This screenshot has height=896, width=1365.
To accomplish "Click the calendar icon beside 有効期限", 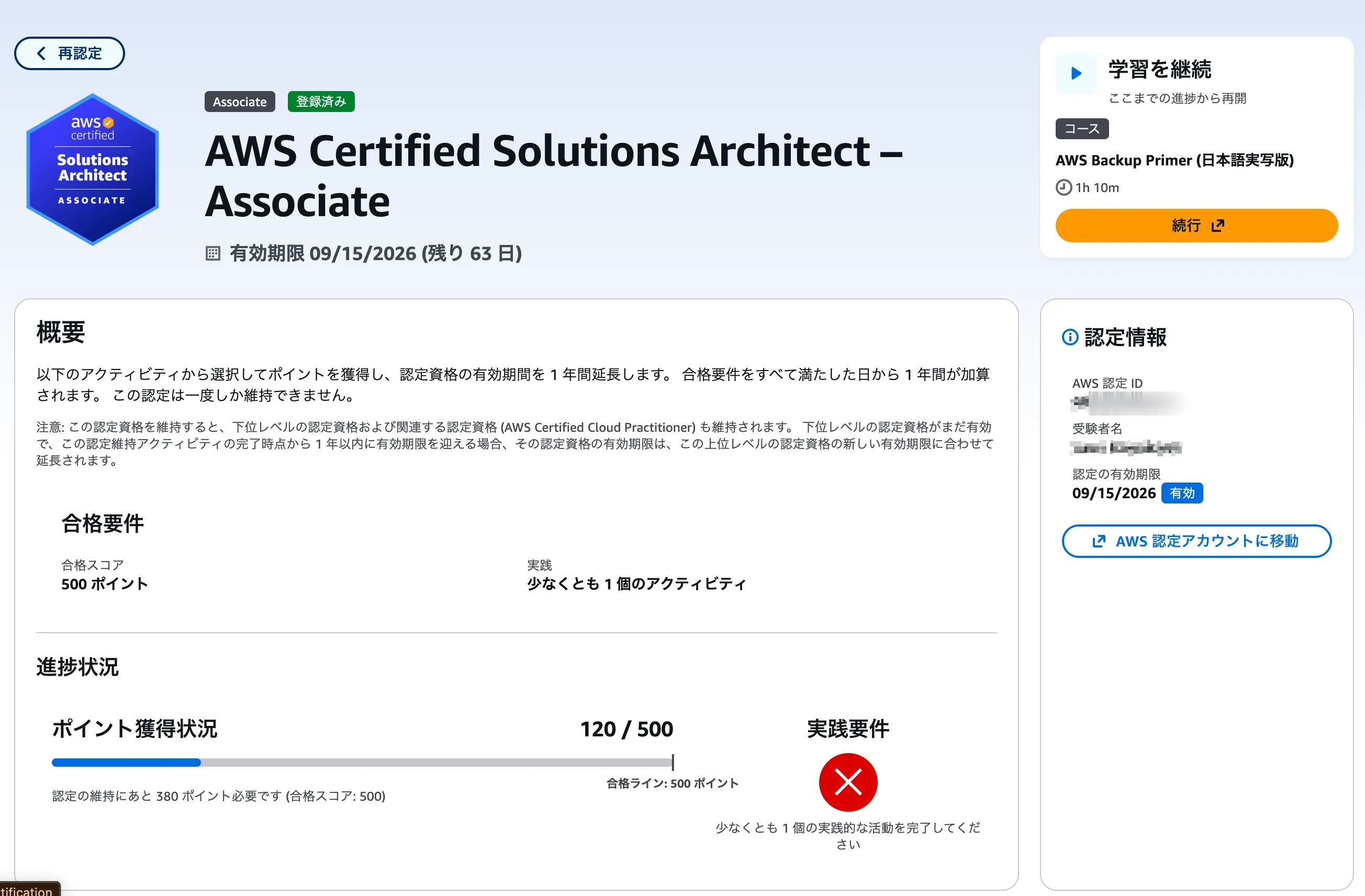I will [213, 253].
